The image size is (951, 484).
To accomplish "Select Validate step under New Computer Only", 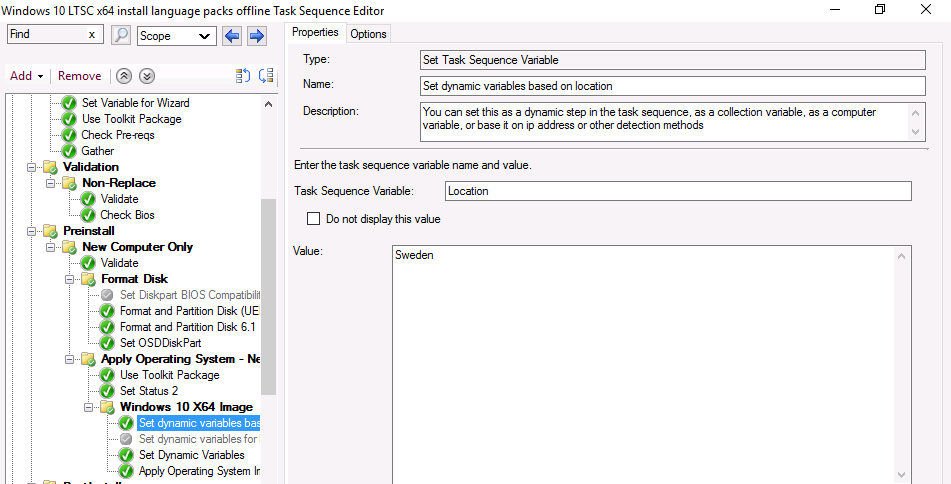I will (119, 263).
